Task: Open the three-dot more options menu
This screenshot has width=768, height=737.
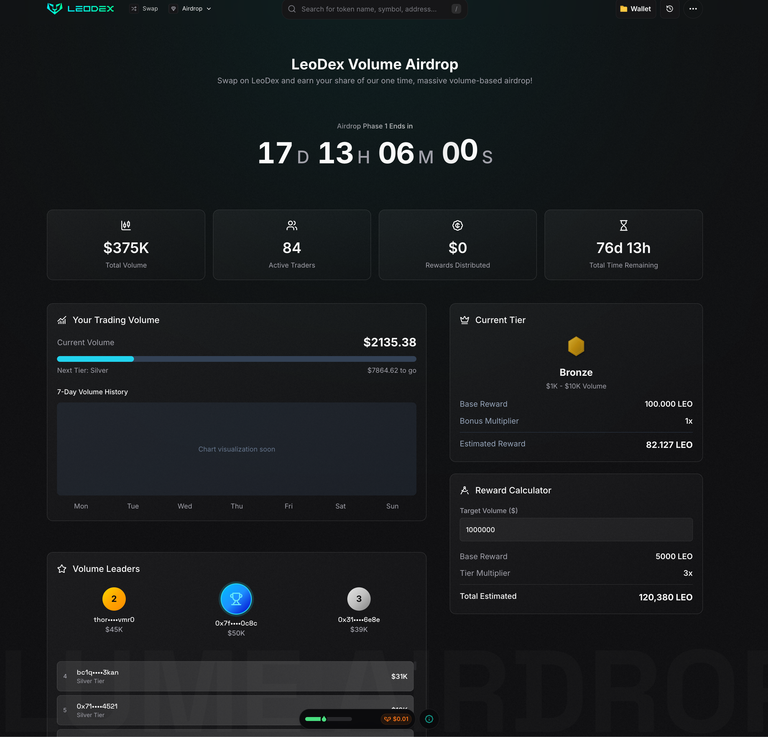Action: tap(693, 9)
